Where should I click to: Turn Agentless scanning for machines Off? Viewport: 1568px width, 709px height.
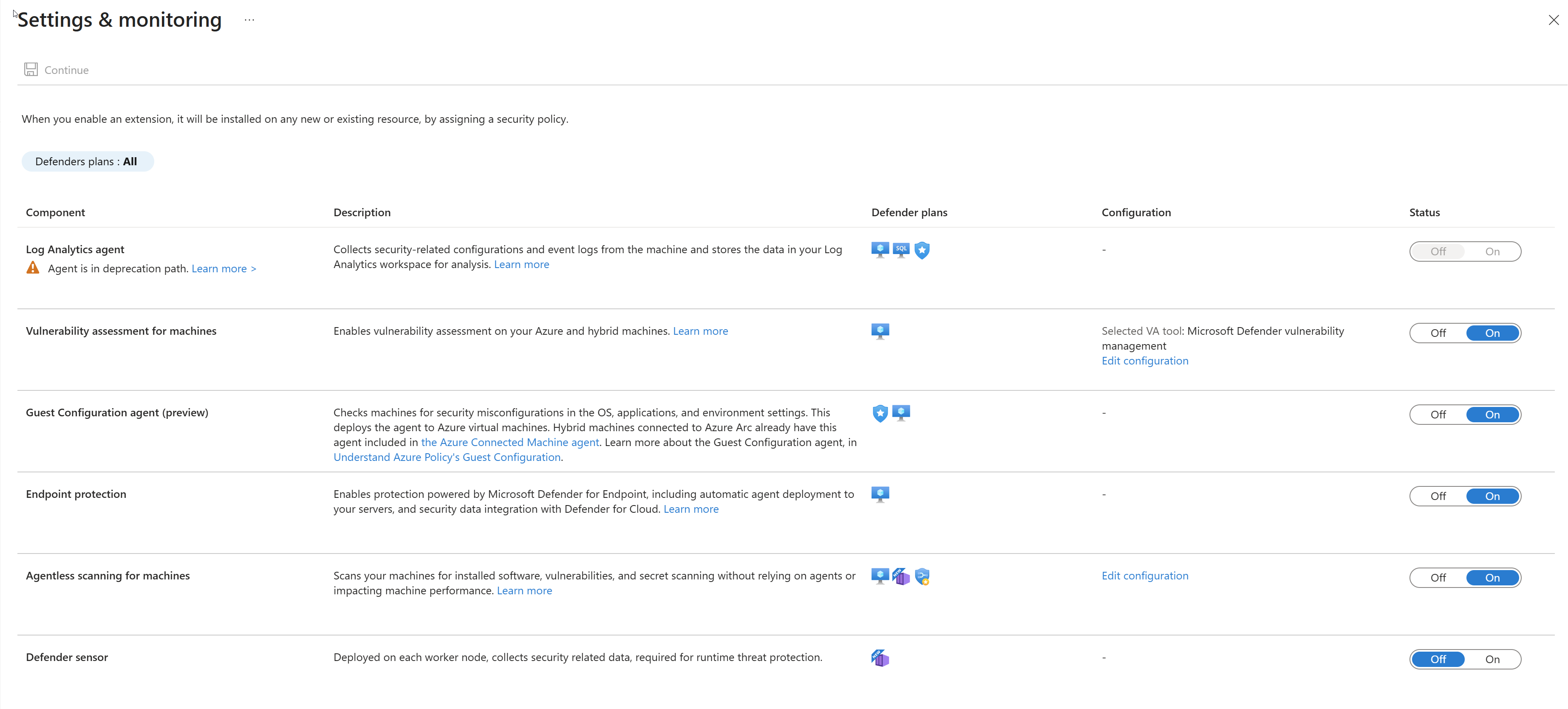pos(1438,578)
